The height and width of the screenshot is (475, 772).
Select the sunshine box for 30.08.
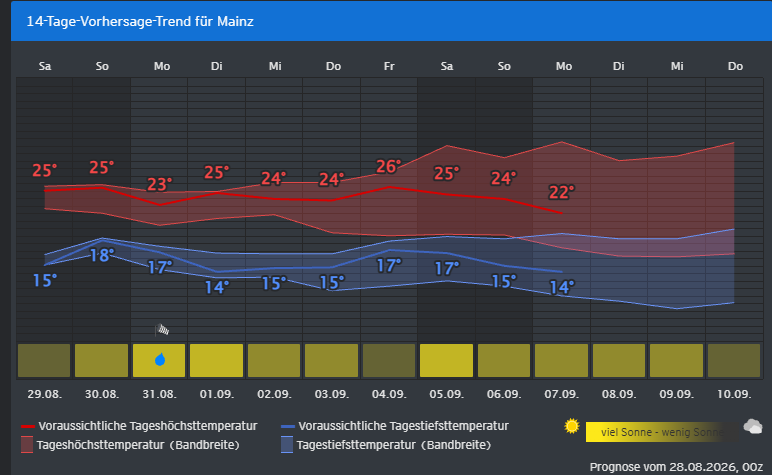coord(101,361)
